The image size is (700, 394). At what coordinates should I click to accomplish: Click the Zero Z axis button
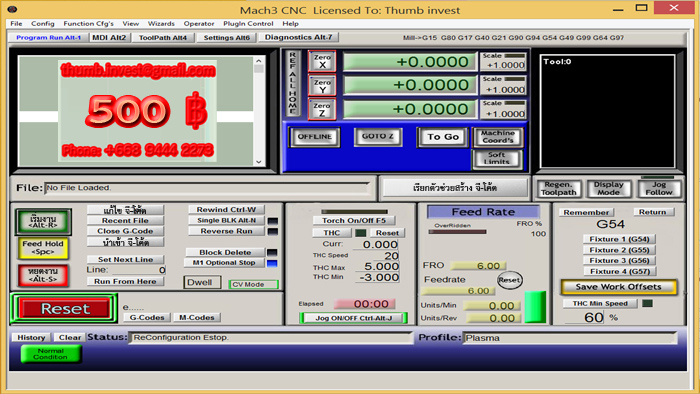coord(322,109)
